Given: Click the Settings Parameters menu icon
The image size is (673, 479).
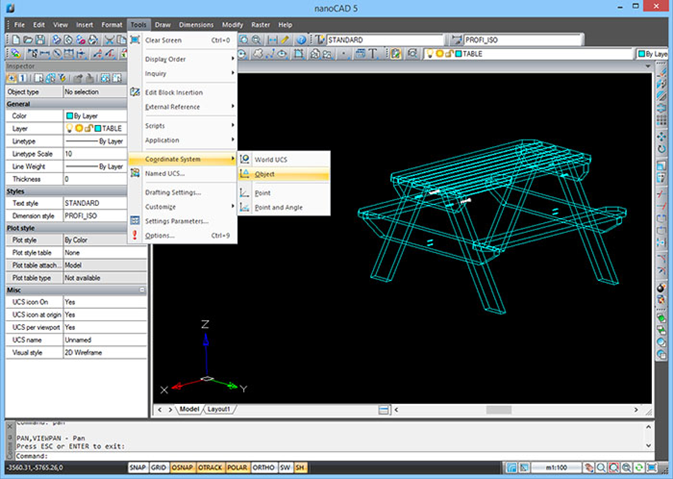Looking at the screenshot, I should [135, 221].
